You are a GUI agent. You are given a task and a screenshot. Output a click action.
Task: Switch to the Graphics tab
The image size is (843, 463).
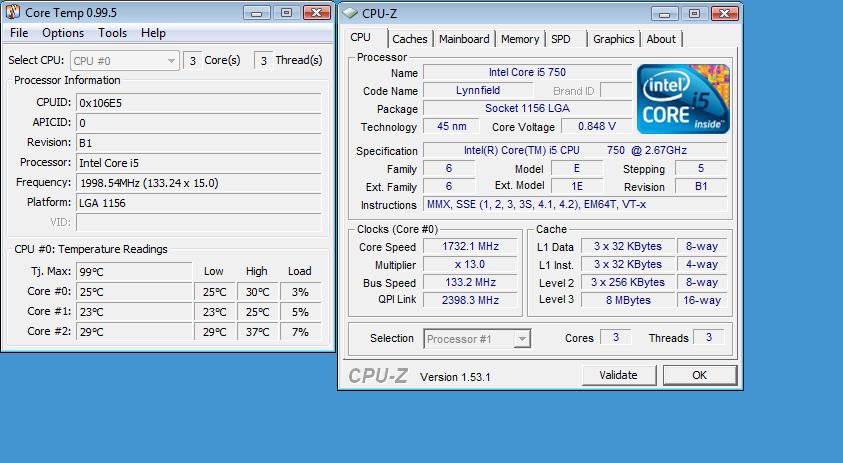click(x=613, y=39)
